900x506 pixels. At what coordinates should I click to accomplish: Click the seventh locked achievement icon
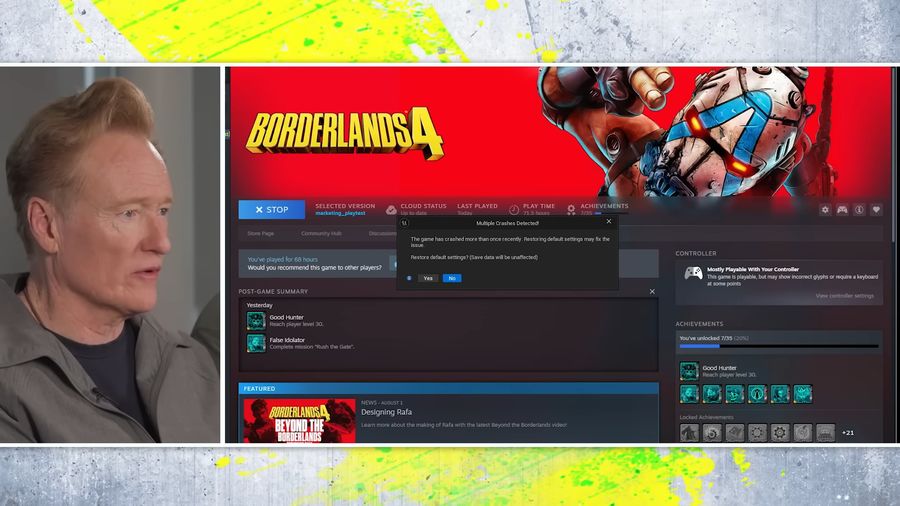tap(825, 433)
